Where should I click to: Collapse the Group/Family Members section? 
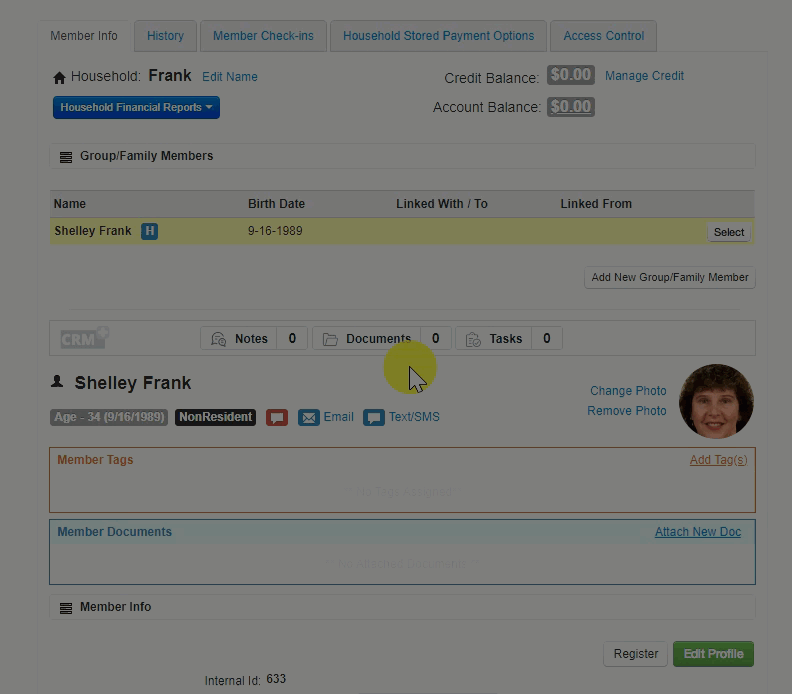66,157
